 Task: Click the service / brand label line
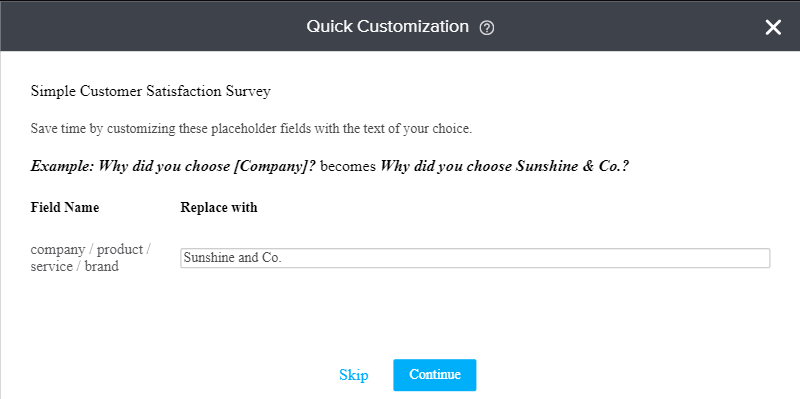coord(74,266)
